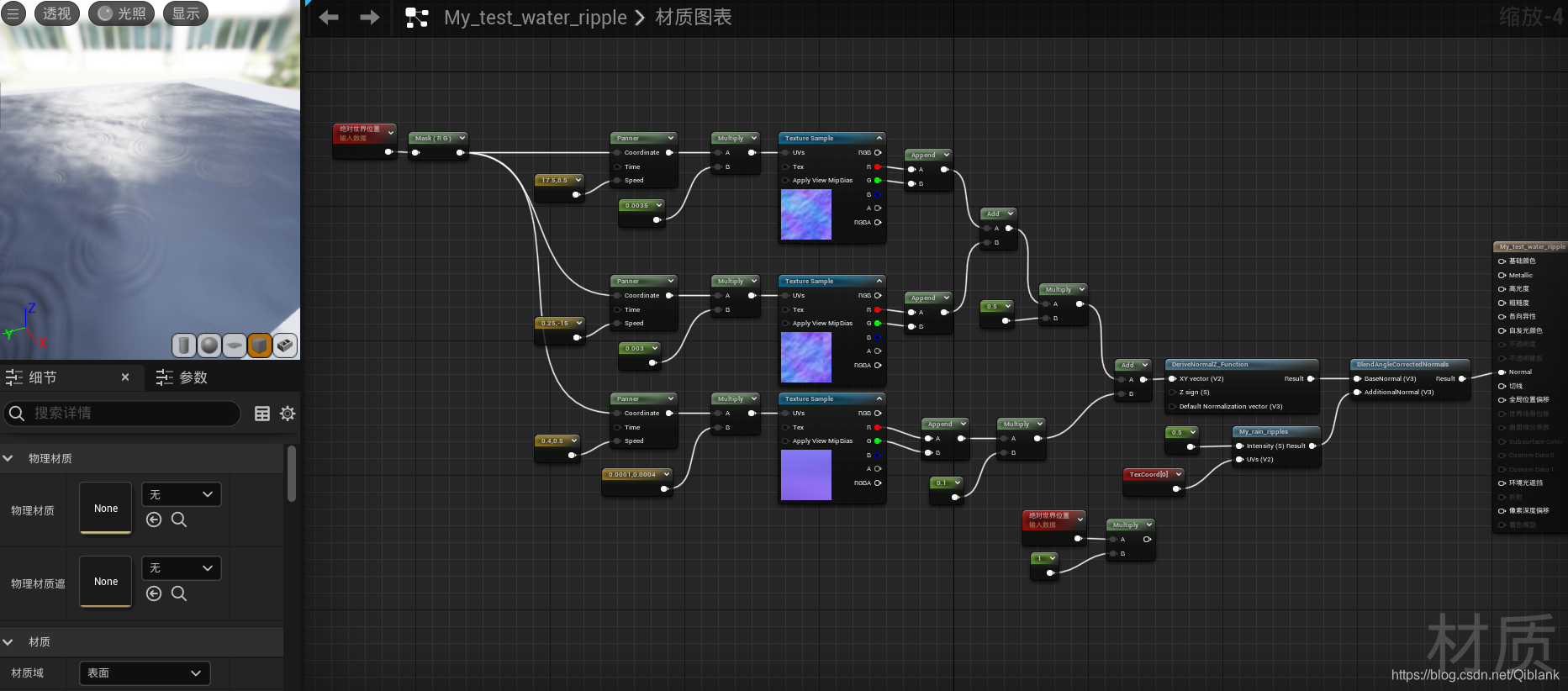Screen dimensions: 1568x691
Task: Open the details panel settings gear
Action: pyautogui.click(x=288, y=414)
